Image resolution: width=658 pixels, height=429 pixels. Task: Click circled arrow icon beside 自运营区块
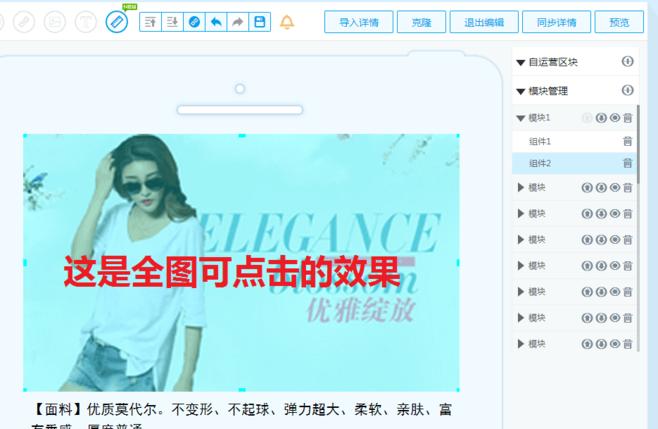pos(627,62)
